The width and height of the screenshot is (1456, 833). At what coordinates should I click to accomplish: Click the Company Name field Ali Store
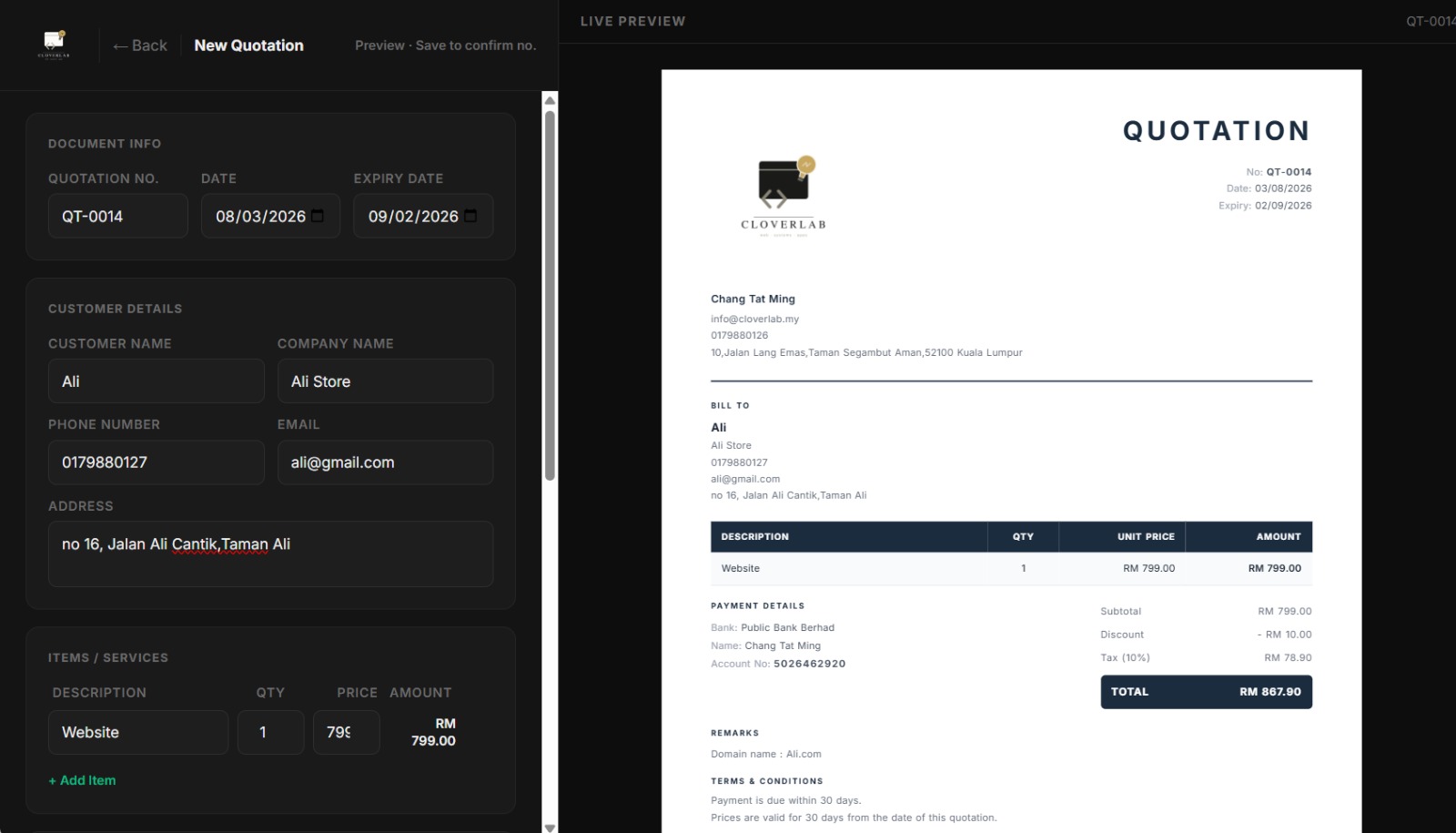tap(385, 381)
